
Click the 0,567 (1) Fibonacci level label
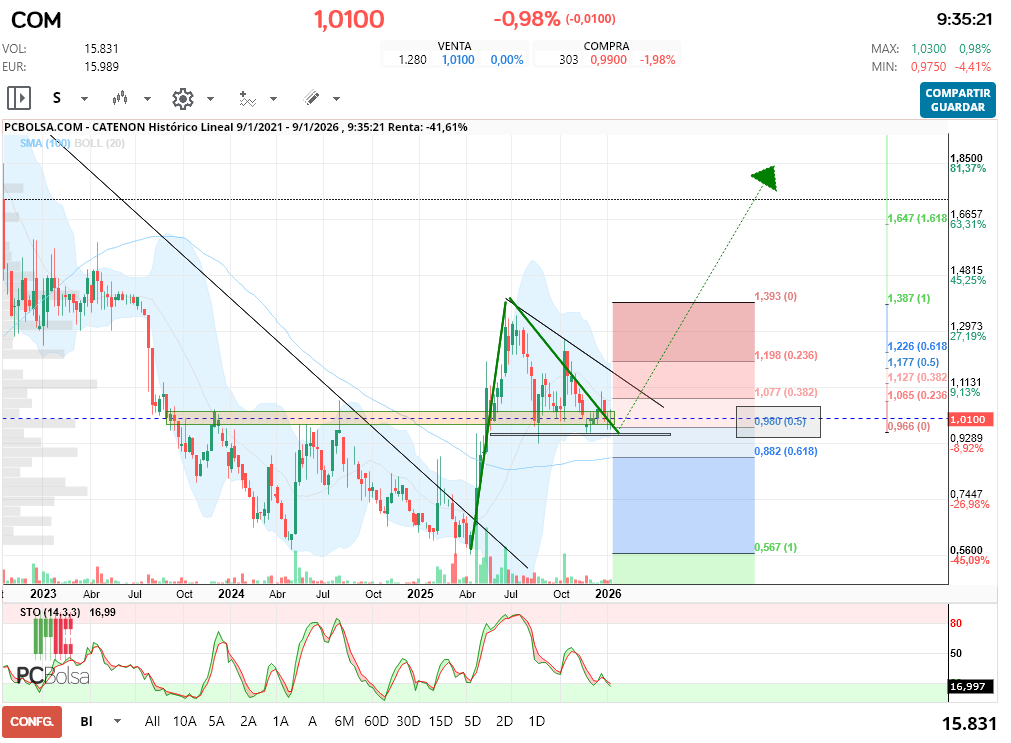pos(776,548)
